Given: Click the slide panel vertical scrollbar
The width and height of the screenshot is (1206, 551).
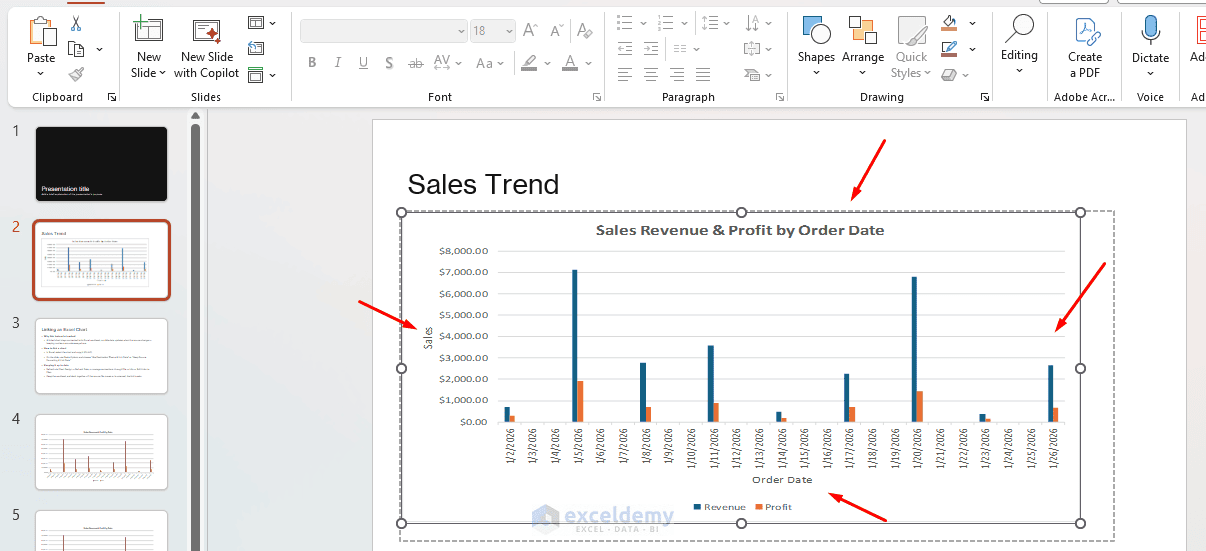Looking at the screenshot, I should 196,335.
